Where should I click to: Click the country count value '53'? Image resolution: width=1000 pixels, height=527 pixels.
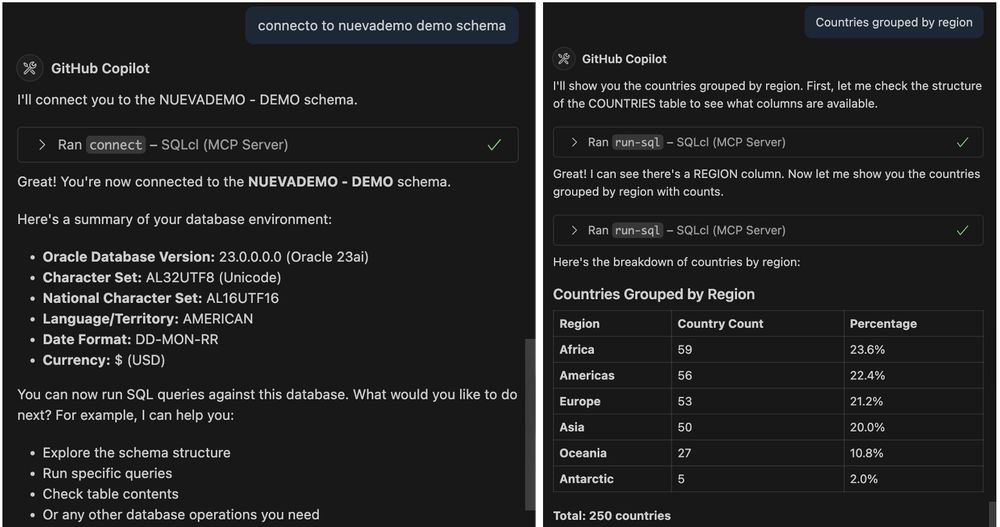(x=685, y=401)
